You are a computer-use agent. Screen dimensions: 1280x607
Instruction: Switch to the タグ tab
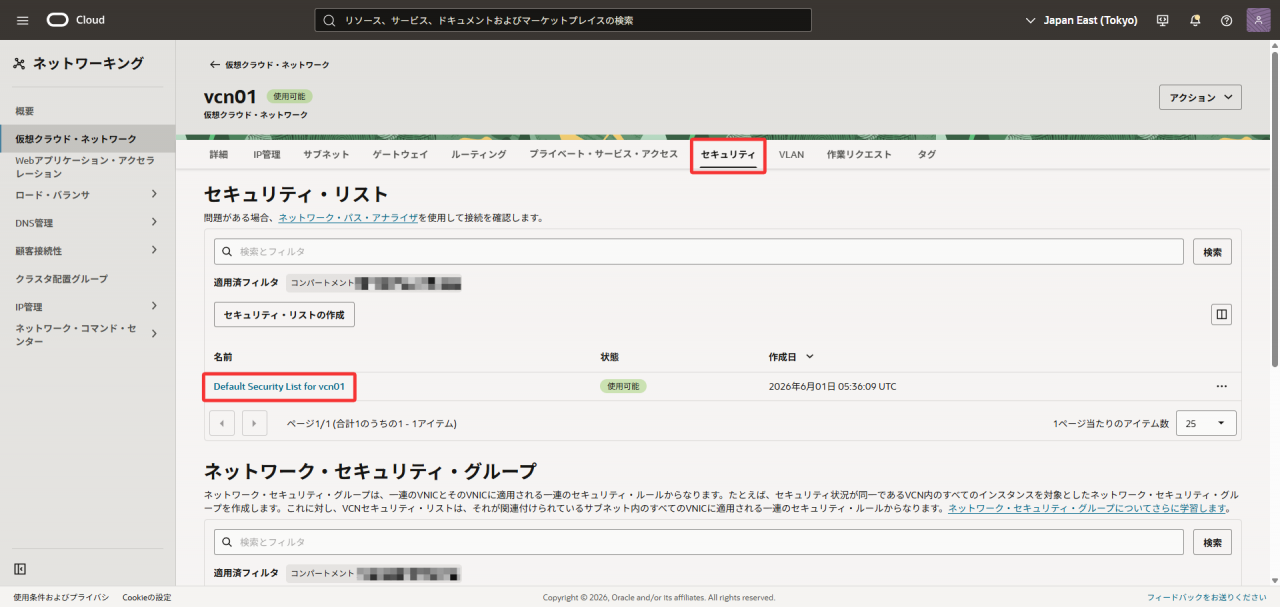927,155
